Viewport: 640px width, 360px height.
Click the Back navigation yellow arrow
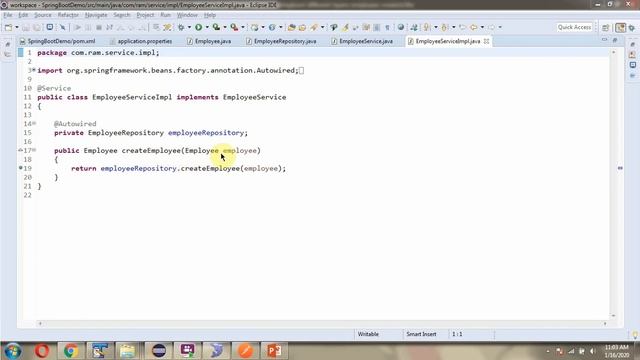473,27
